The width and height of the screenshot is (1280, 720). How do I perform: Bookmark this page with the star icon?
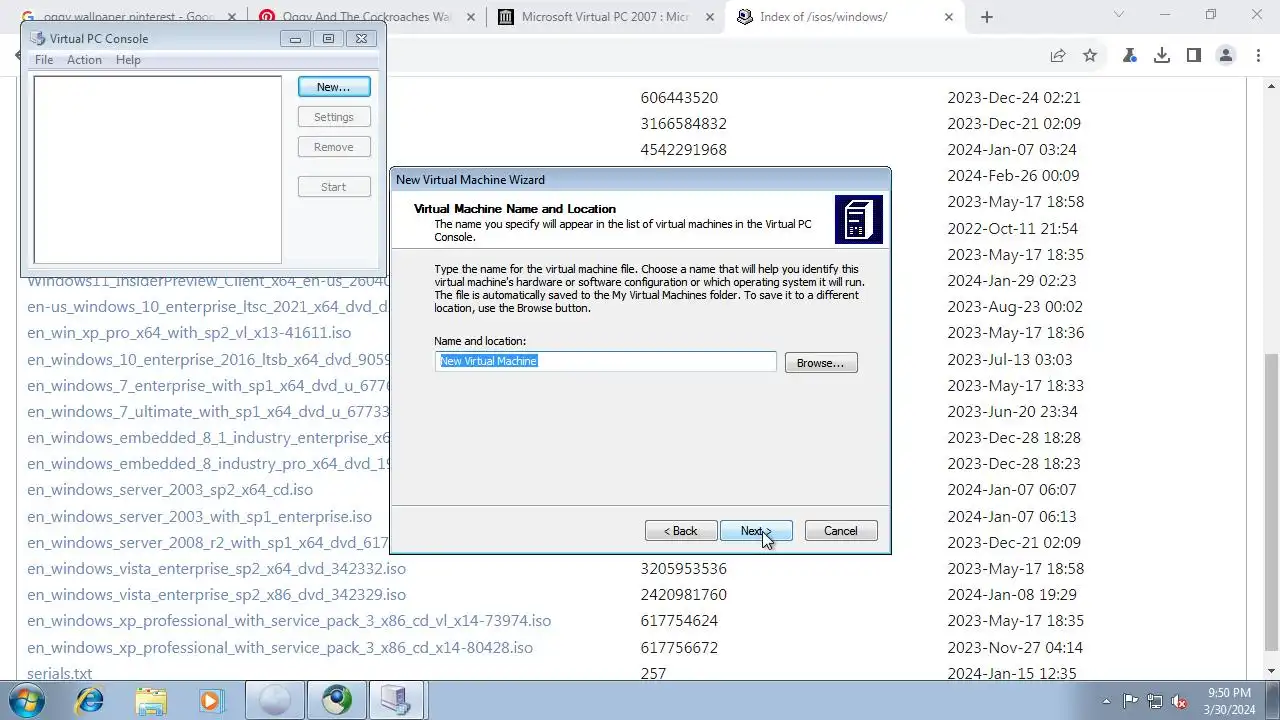pyautogui.click(x=1090, y=56)
